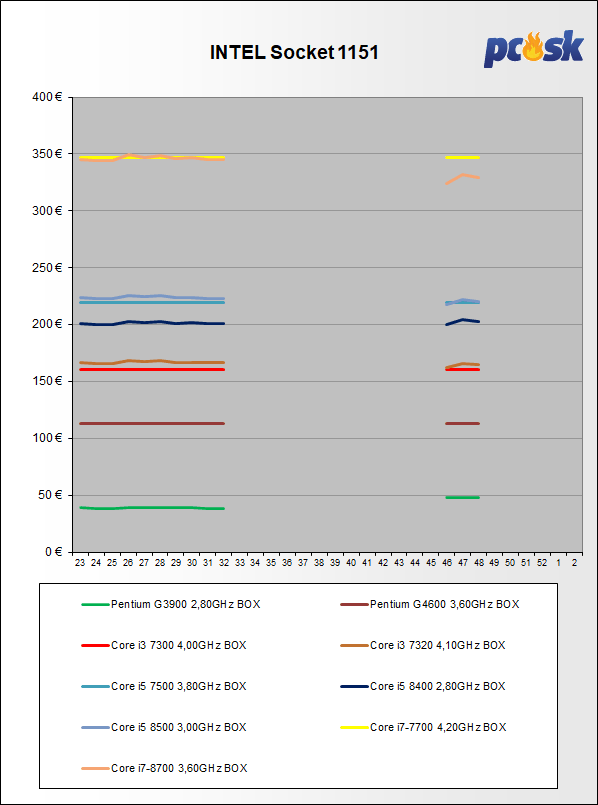Click the yellow Core i7-7700 legend swatch

(x=354, y=727)
